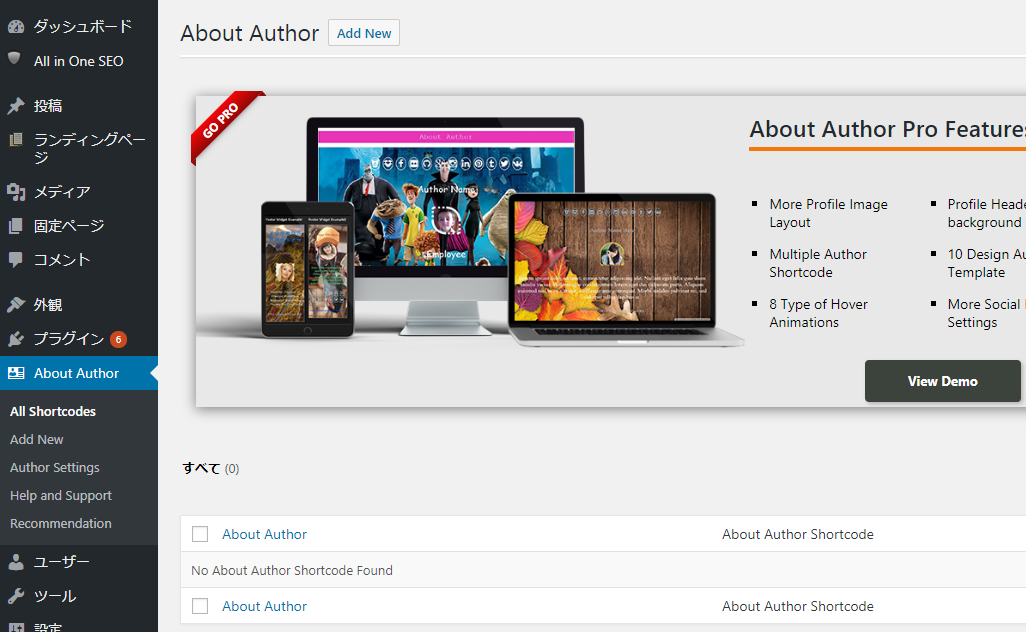Click the About Author ID card icon
This screenshot has width=1026, height=632.
(x=16, y=373)
